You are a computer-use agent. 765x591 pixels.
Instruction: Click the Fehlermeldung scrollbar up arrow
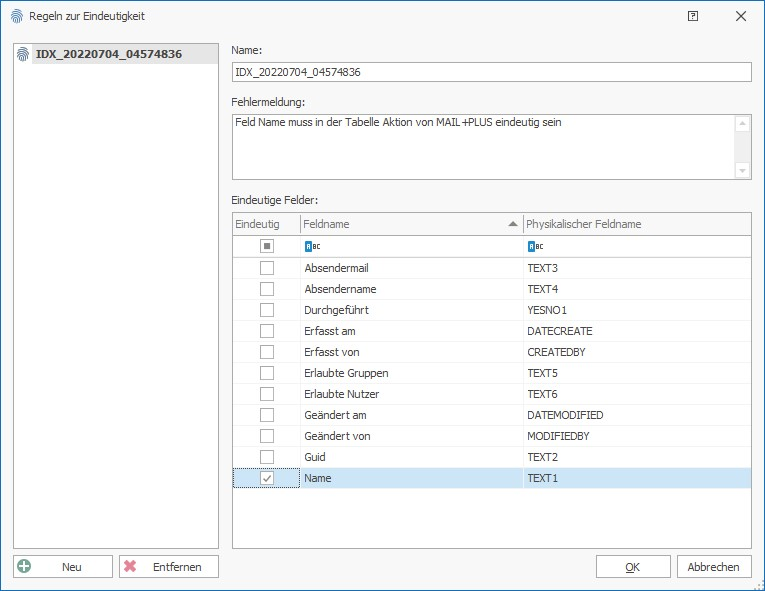click(x=742, y=123)
